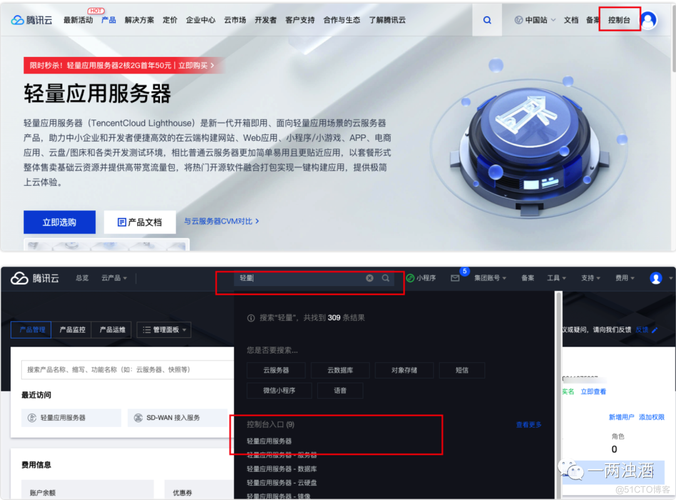This screenshot has width=676, height=500.
Task: Select the 云服务器 search suggestion
Action: point(276,370)
